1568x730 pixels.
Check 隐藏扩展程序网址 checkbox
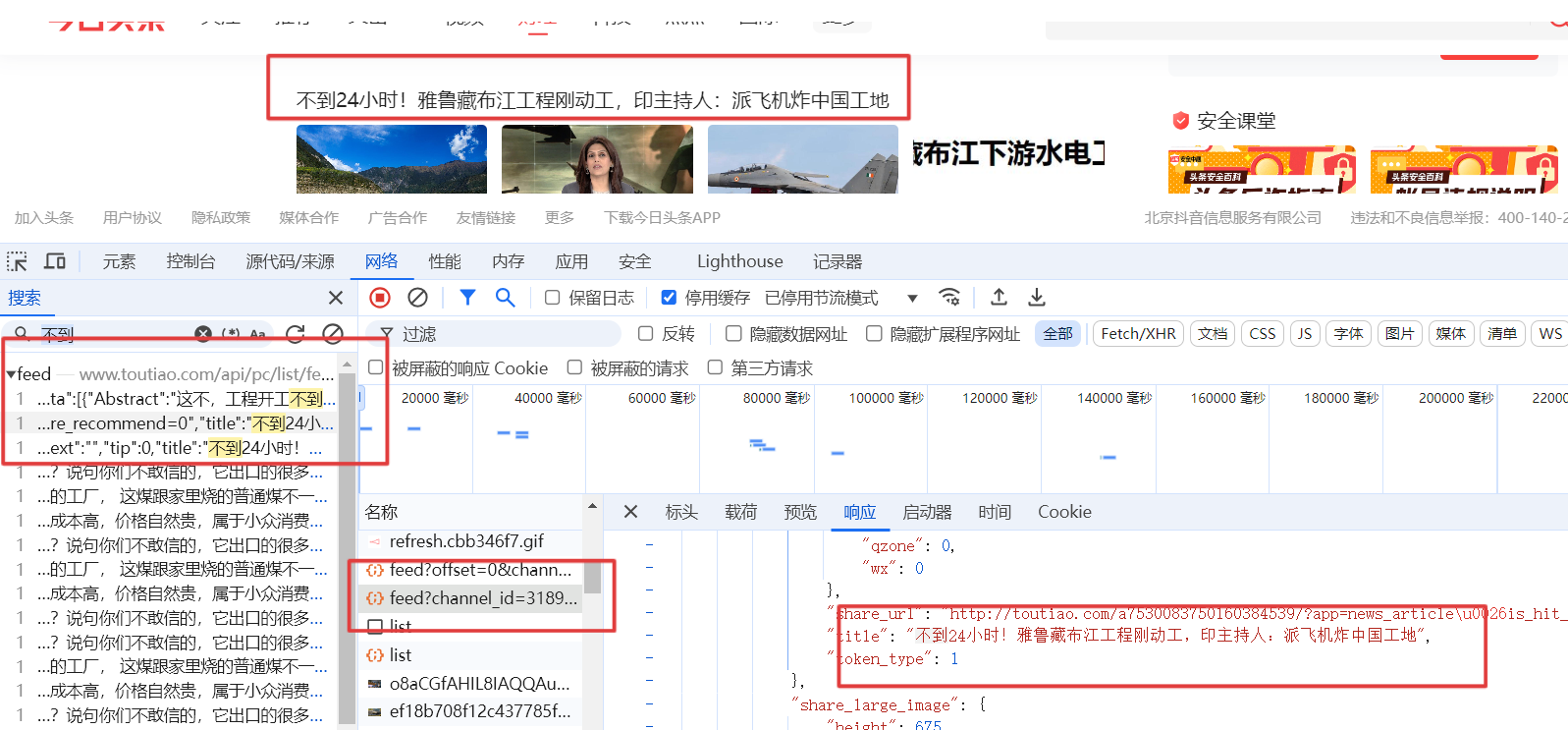(x=873, y=334)
